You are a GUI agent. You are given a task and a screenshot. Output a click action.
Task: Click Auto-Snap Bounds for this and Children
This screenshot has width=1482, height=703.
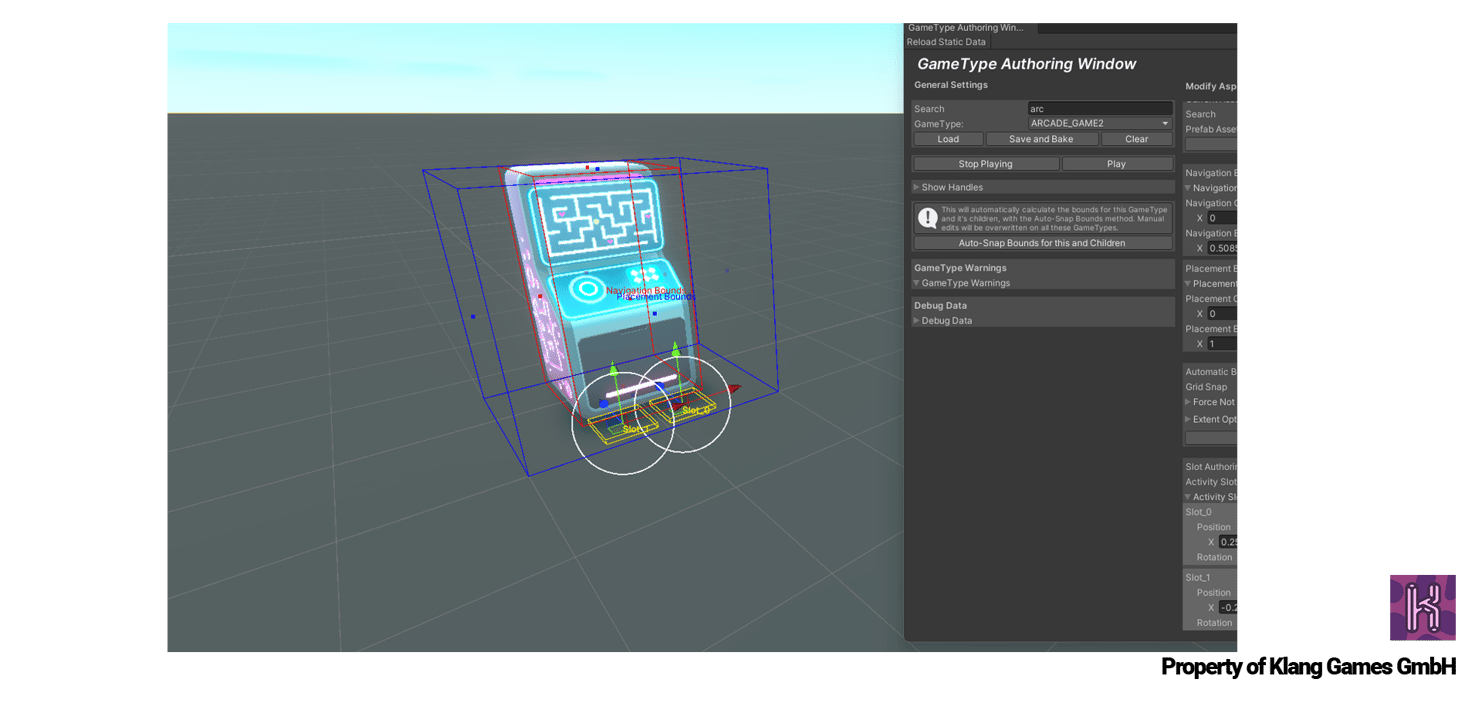click(1042, 243)
